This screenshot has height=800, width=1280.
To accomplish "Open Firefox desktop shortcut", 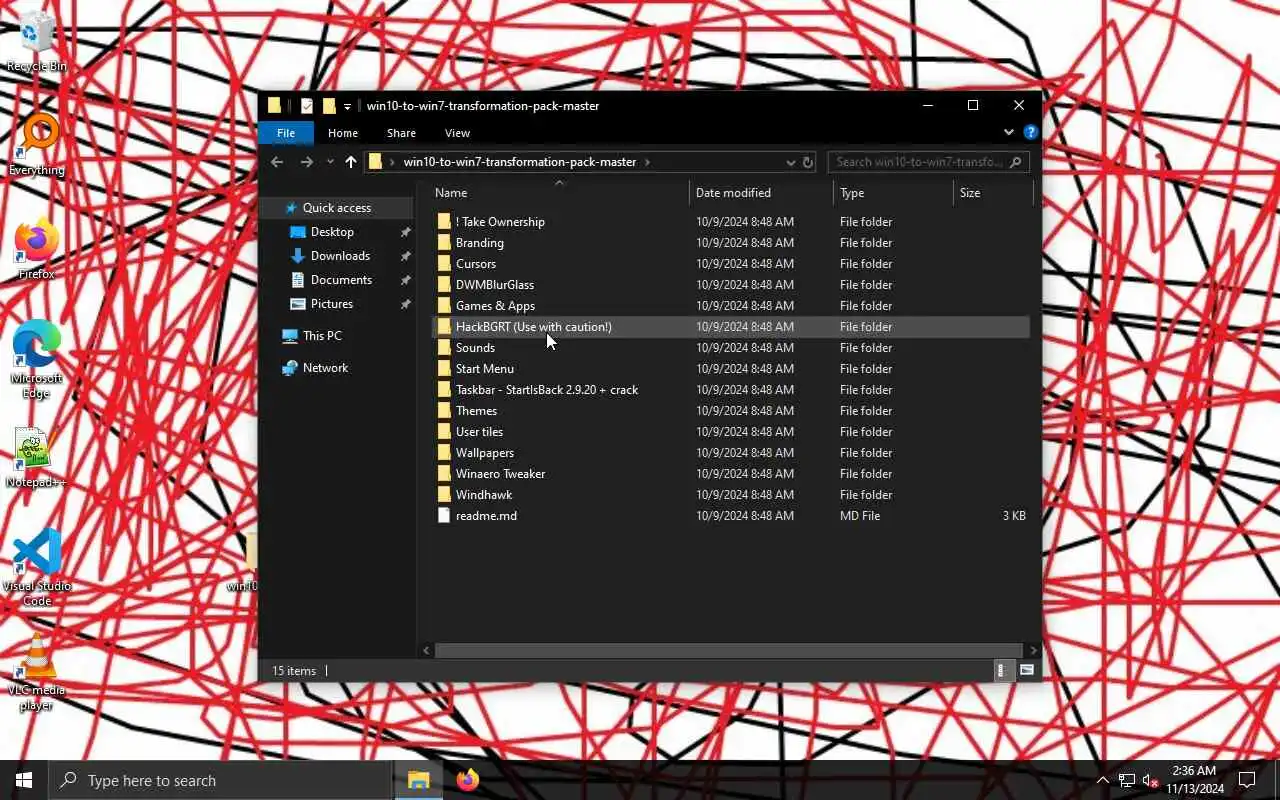I will pyautogui.click(x=37, y=248).
